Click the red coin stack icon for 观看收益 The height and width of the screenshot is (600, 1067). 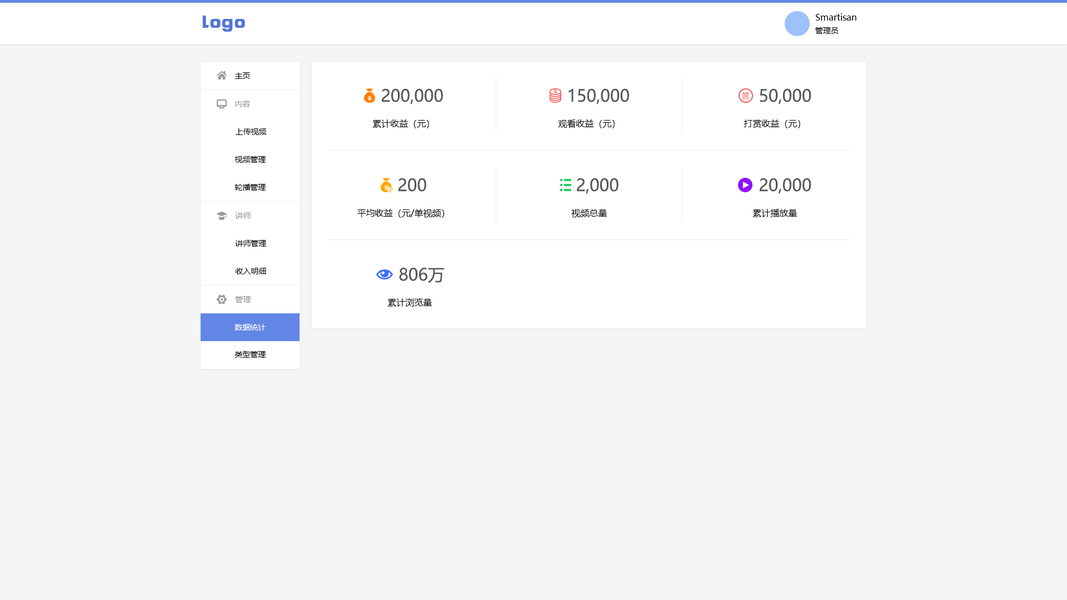click(555, 96)
